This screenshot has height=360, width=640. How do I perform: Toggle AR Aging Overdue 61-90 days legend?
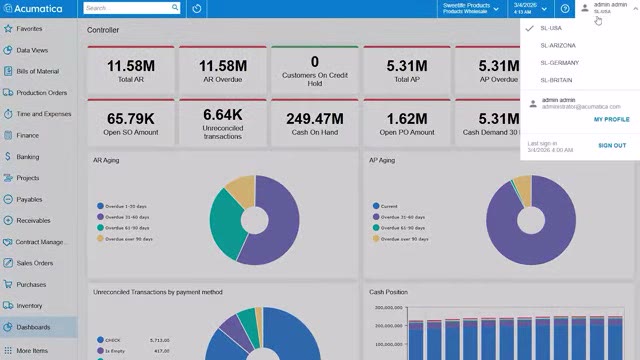(123, 228)
